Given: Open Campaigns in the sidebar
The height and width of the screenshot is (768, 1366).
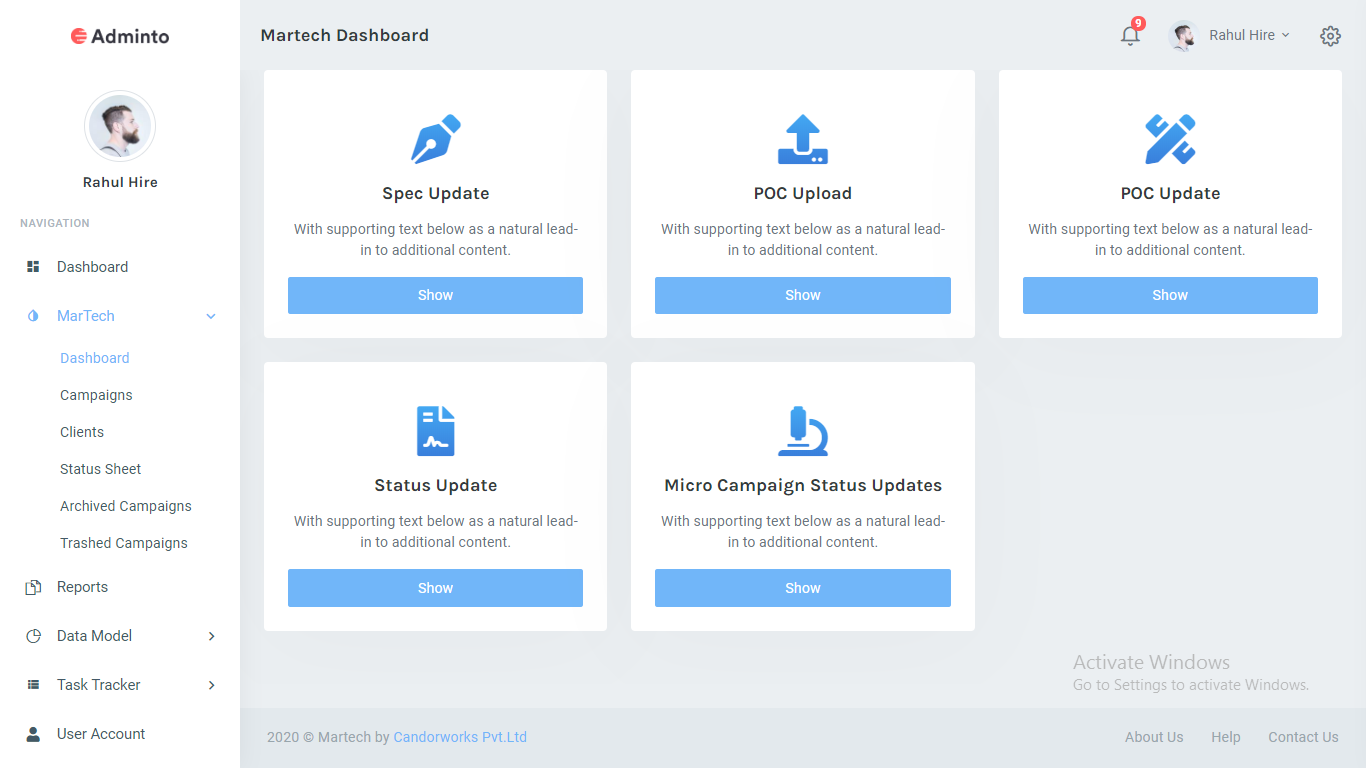Looking at the screenshot, I should coord(96,395).
